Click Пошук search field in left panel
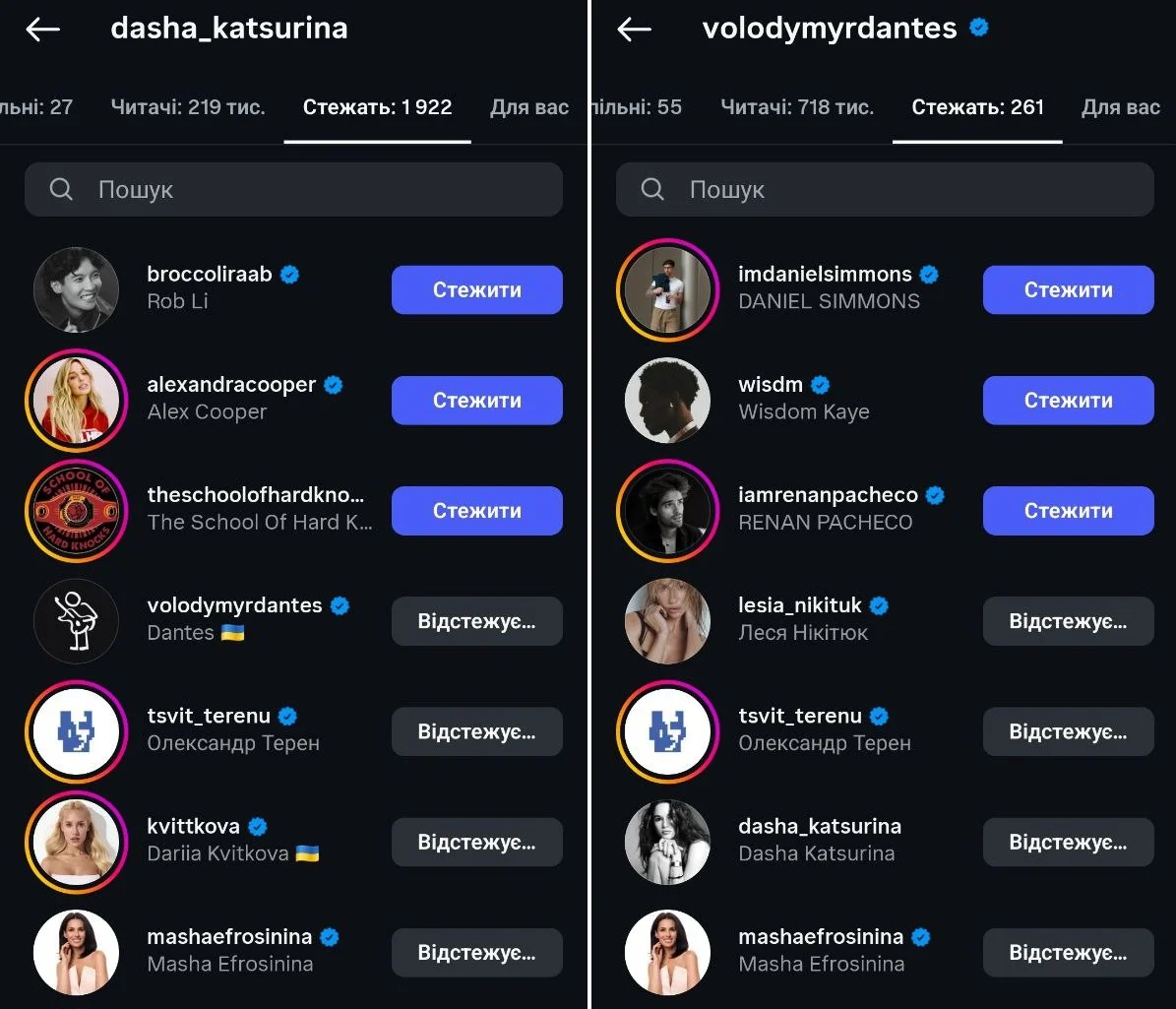Viewport: 1176px width, 1009px height. click(315, 189)
